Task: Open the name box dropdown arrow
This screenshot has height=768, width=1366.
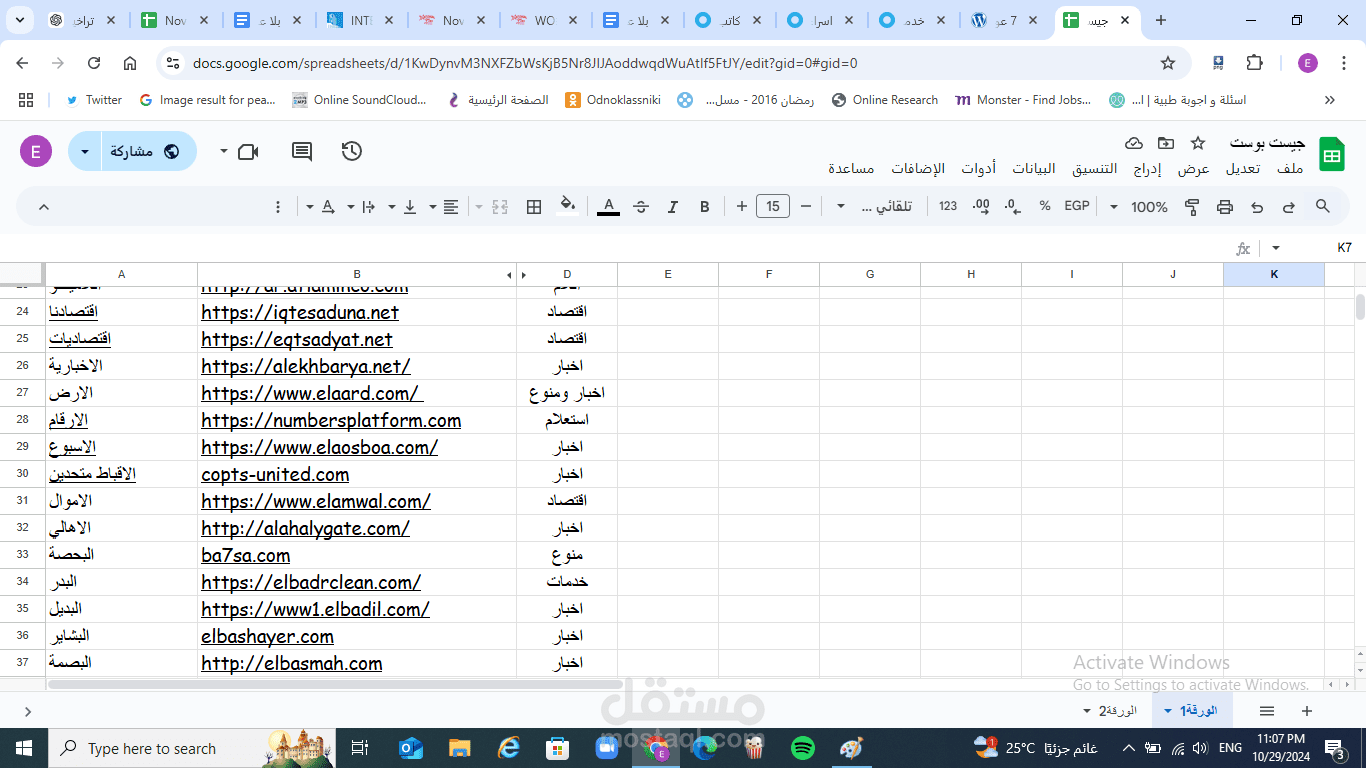Action: pos(1274,248)
